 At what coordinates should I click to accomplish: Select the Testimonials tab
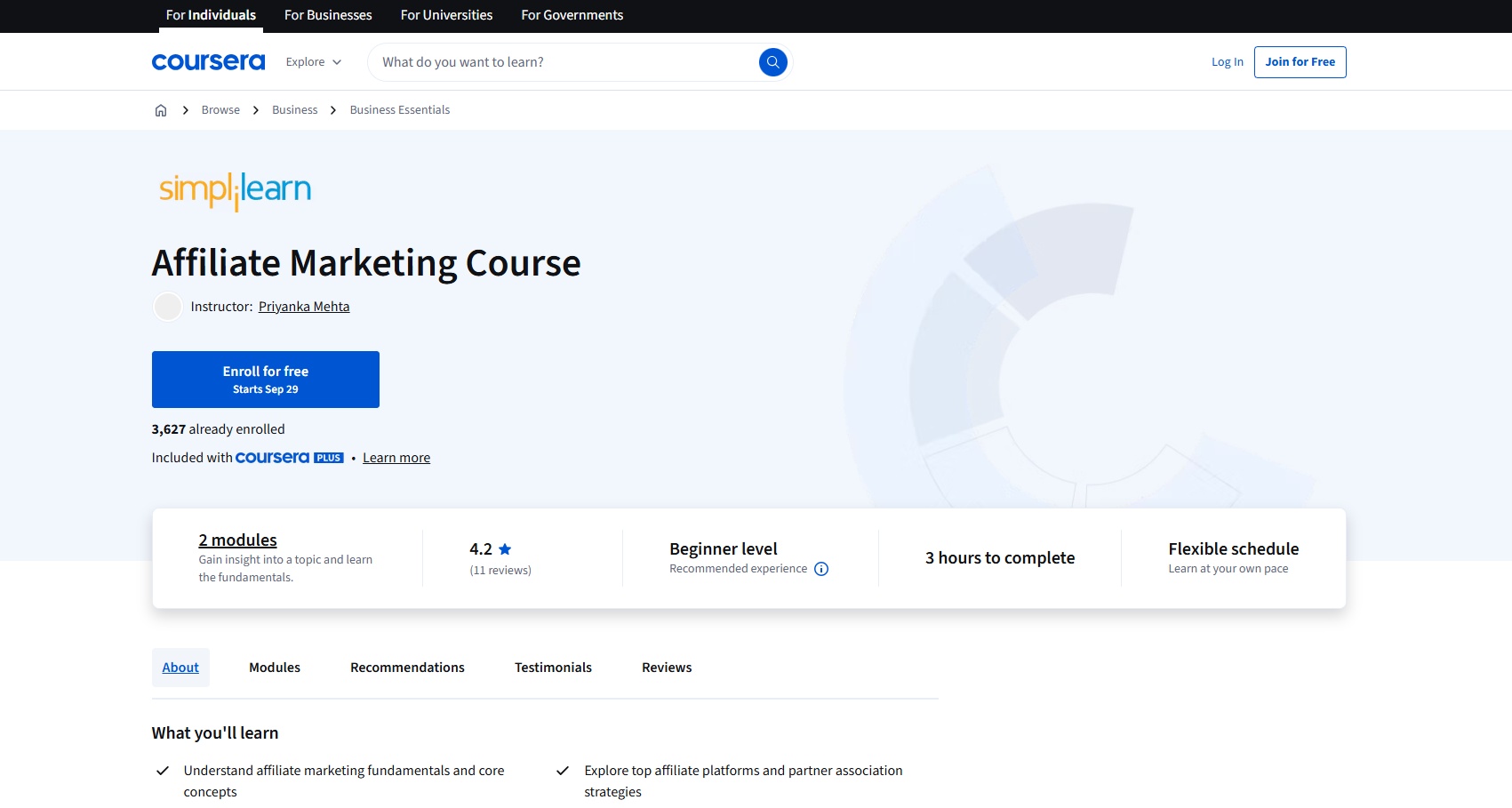pos(553,668)
